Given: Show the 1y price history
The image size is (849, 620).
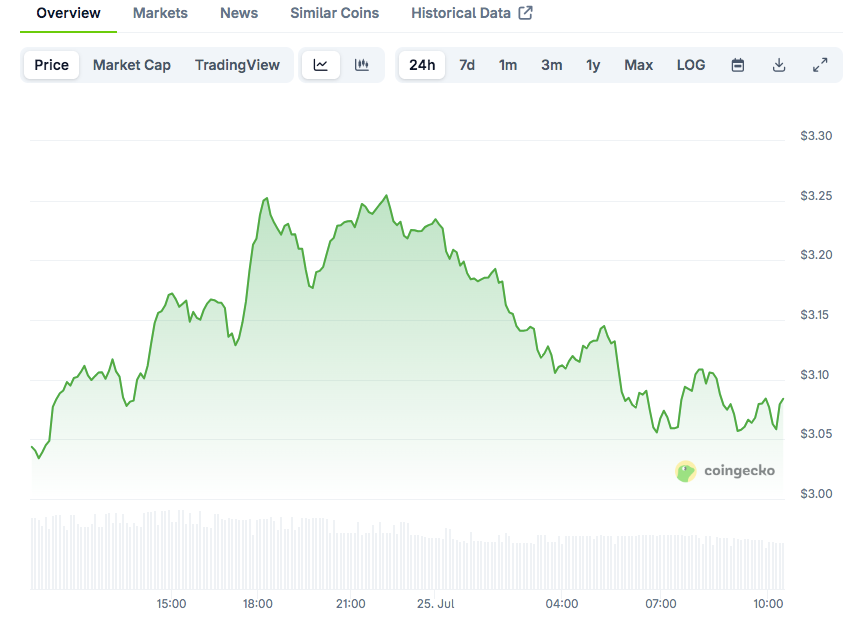Looking at the screenshot, I should point(593,65).
